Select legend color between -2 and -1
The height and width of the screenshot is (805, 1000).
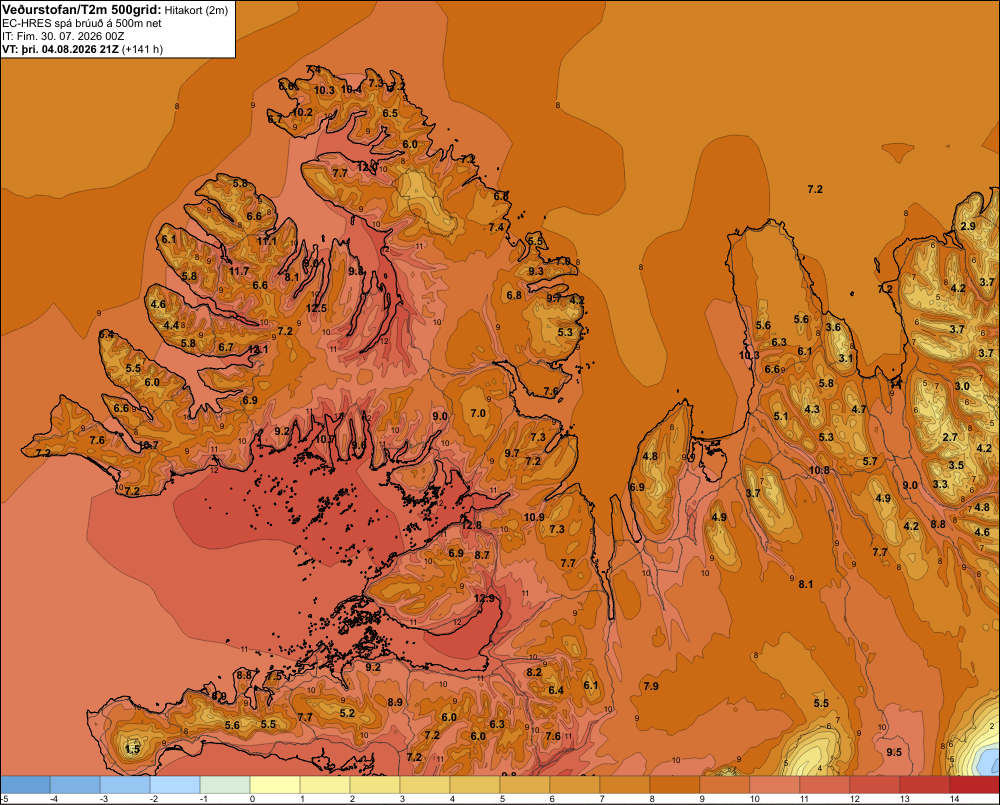[175, 784]
